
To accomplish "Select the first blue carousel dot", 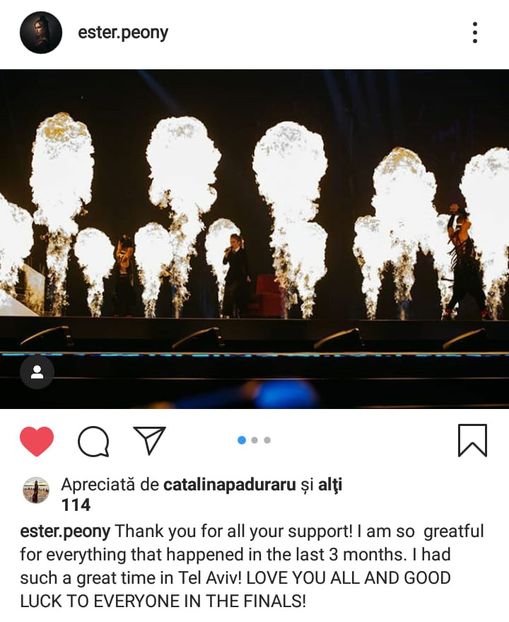I will click(x=242, y=440).
